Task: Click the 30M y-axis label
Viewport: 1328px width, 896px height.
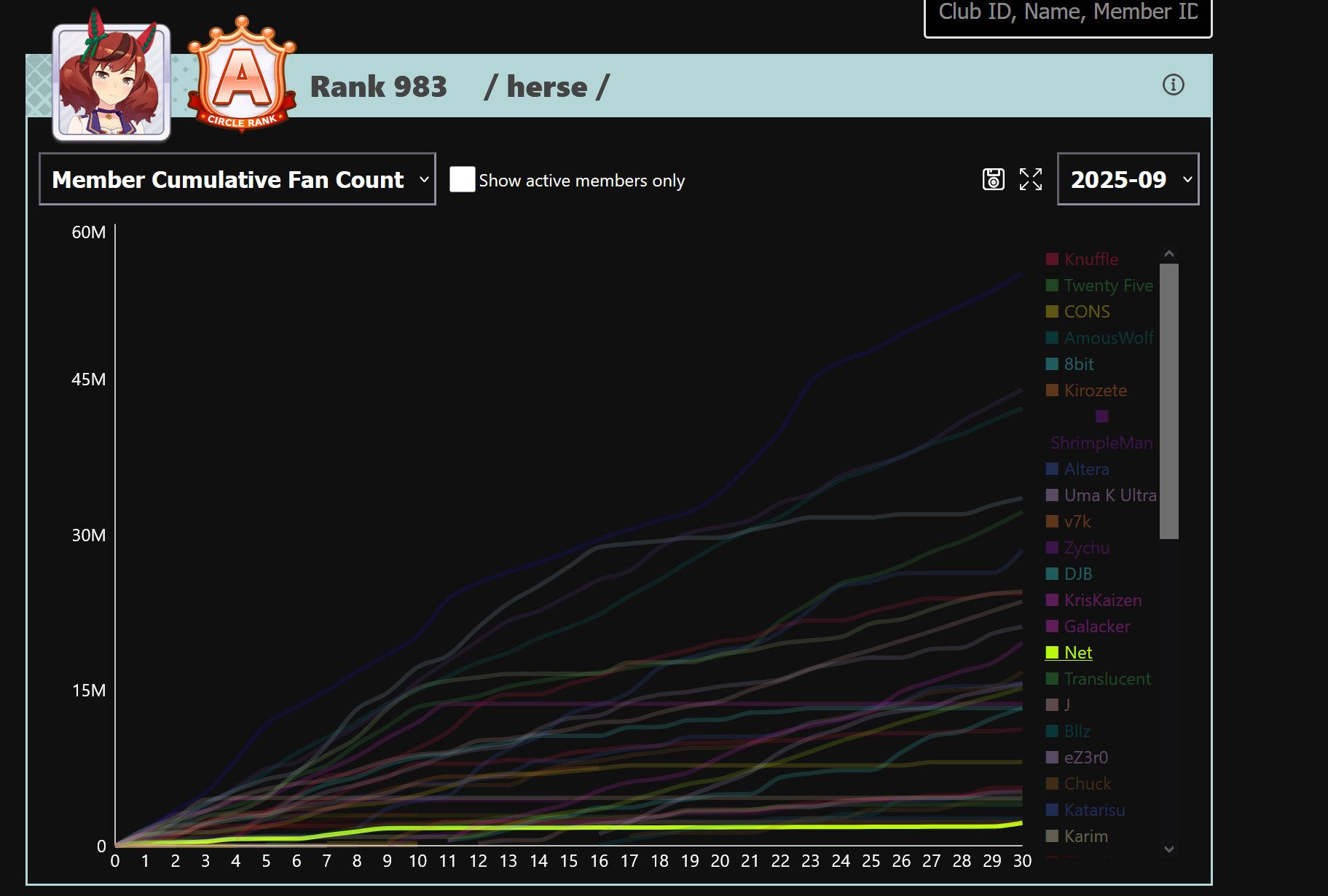Action: pyautogui.click(x=89, y=535)
